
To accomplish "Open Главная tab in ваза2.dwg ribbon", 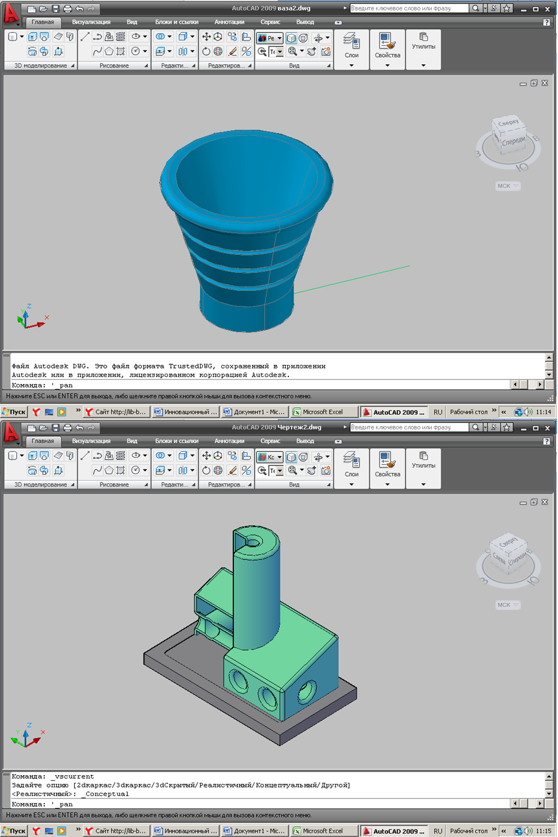I will click(x=43, y=22).
